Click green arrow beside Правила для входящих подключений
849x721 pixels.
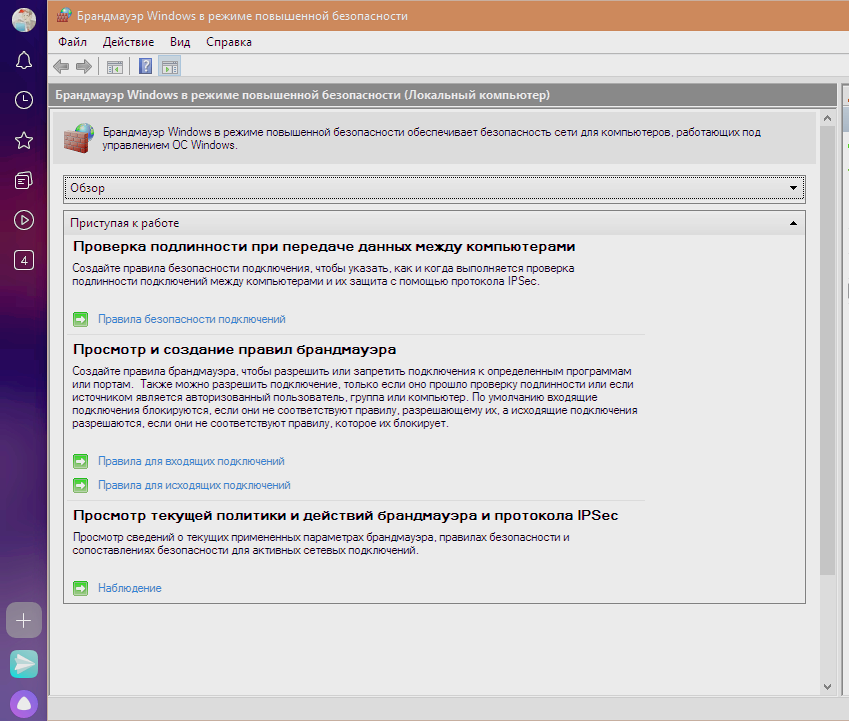tap(81, 461)
